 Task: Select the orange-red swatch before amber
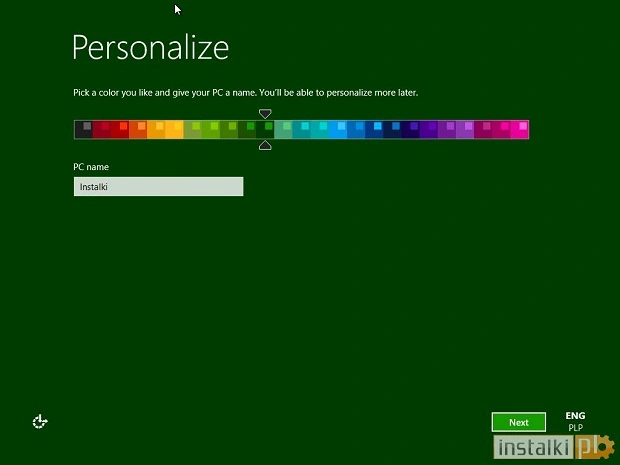point(138,130)
